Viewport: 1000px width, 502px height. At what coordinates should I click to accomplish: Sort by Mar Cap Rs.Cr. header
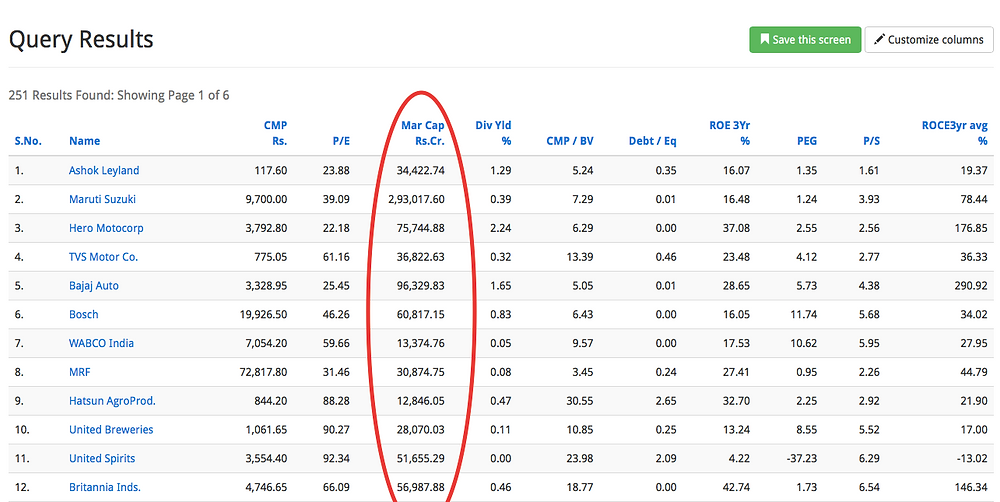click(423, 133)
